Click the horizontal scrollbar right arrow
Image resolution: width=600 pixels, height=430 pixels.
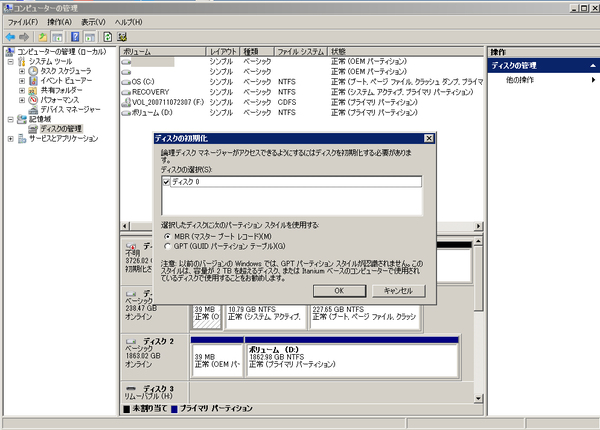[478, 226]
